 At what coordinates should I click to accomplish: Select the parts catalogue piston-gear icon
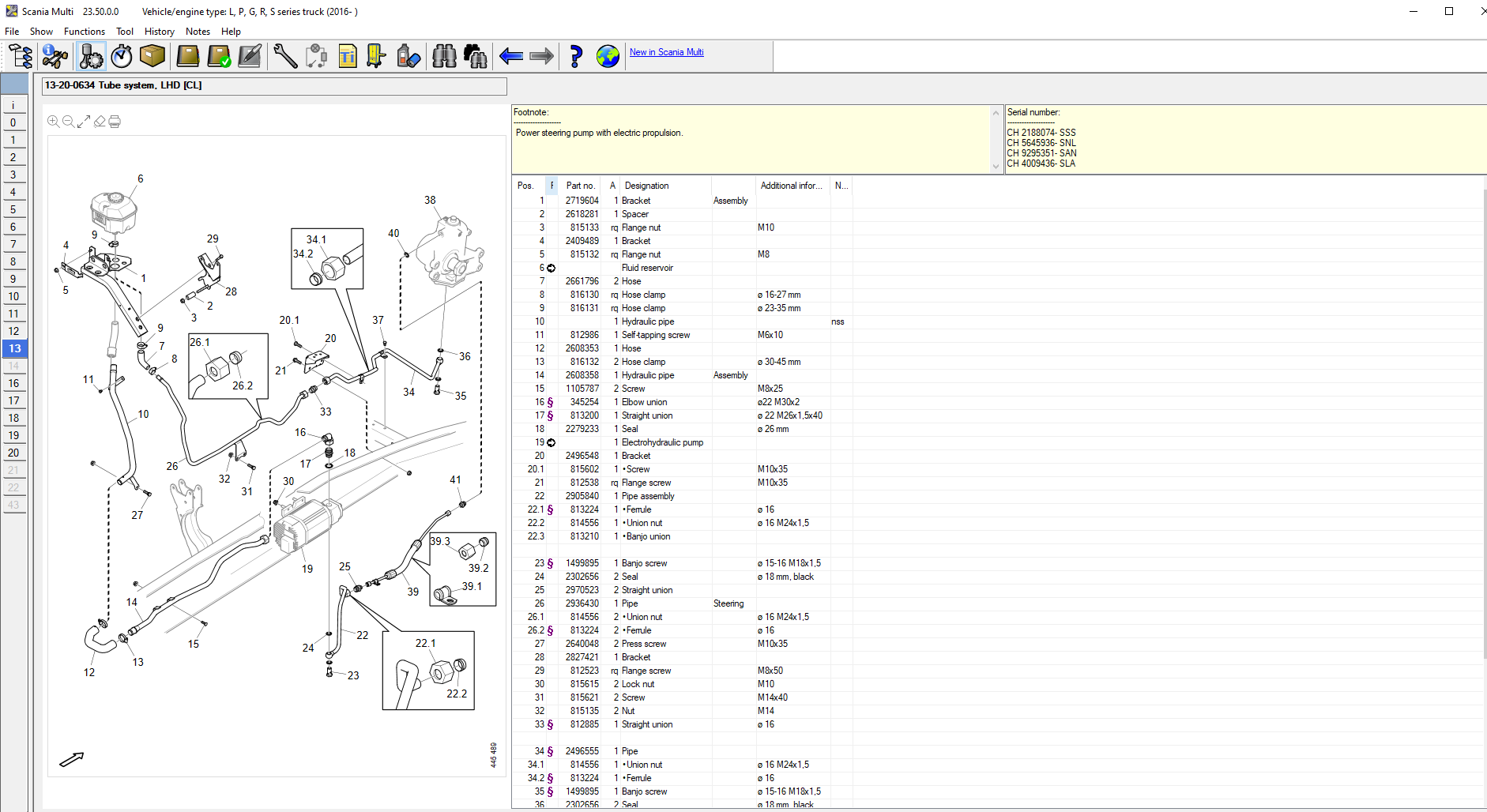91,56
